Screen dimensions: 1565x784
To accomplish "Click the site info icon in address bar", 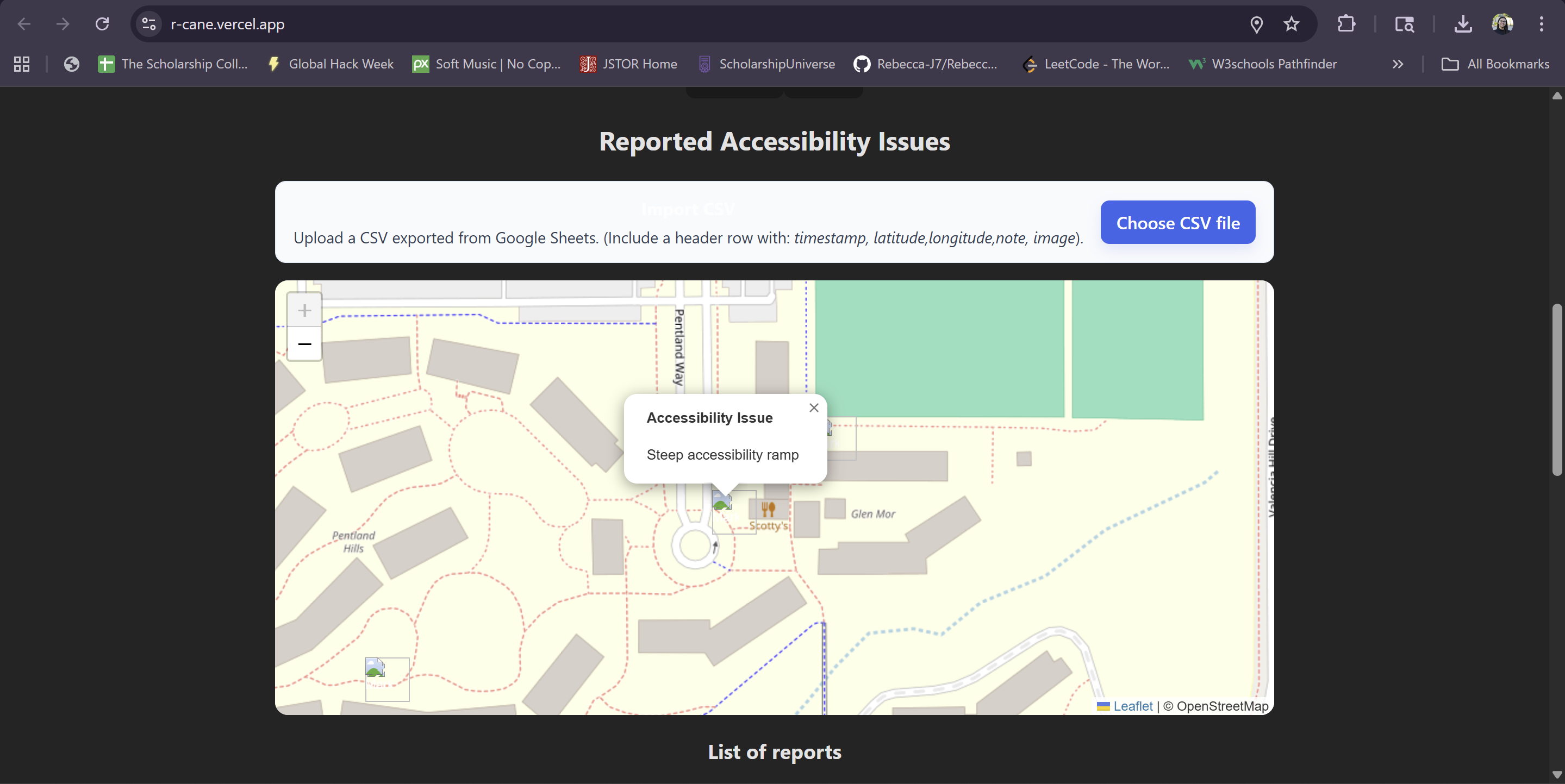I will click(x=149, y=24).
